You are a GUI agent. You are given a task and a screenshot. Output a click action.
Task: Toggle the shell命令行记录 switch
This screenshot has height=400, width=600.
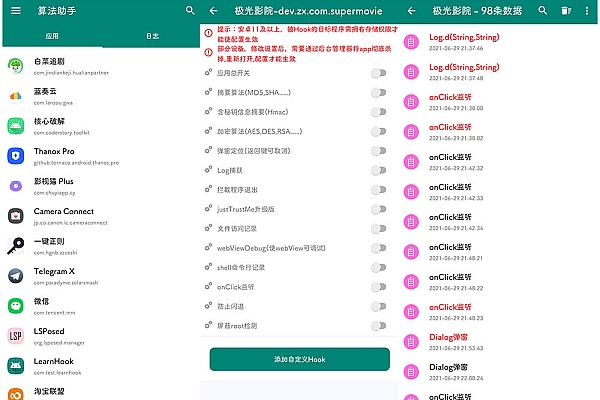tap(379, 267)
